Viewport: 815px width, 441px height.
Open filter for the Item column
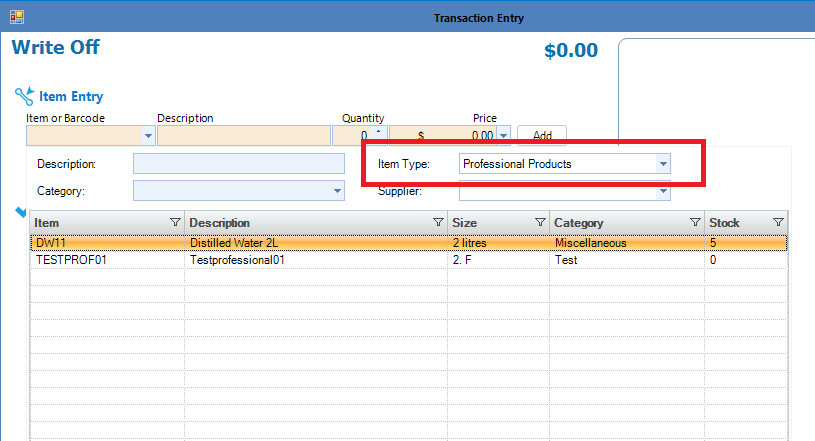(x=175, y=222)
